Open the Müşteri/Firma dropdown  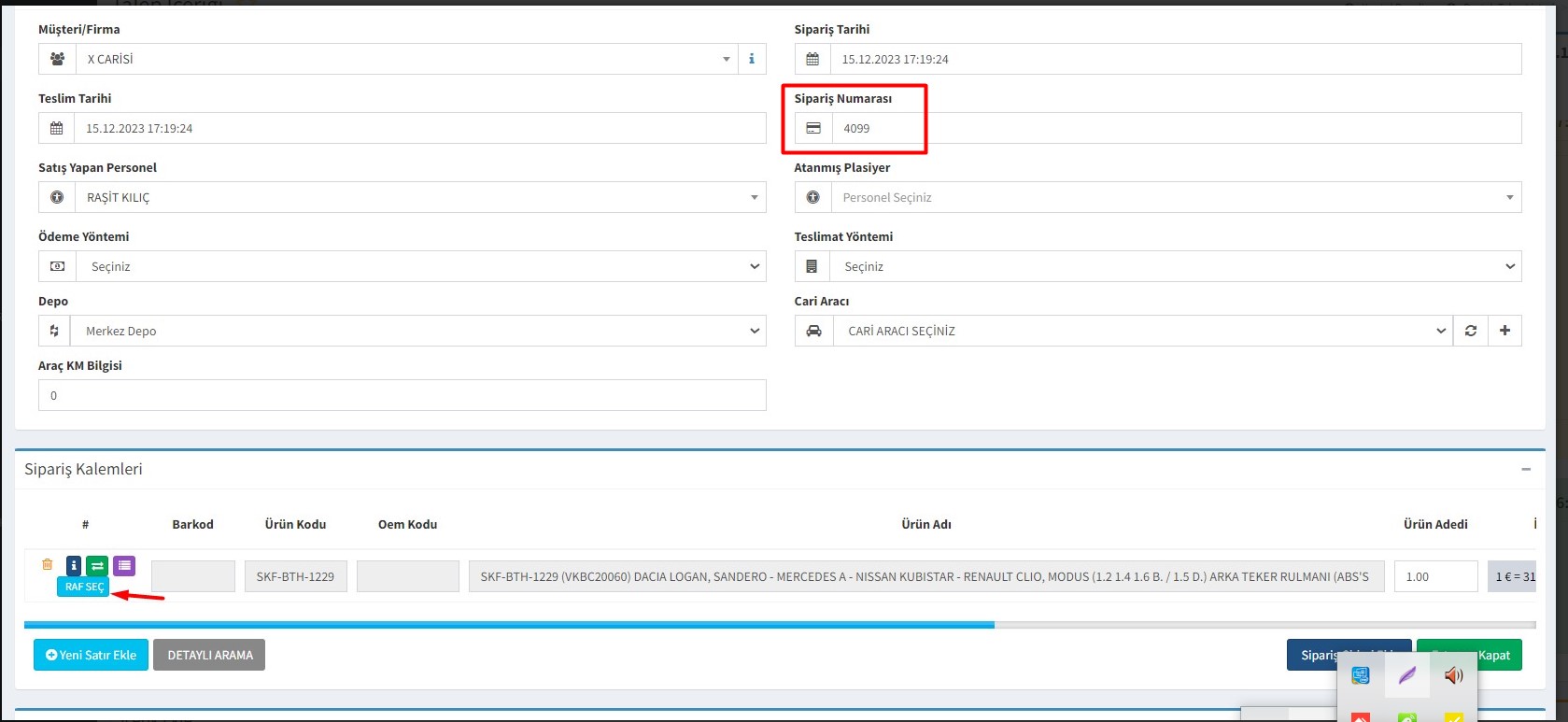pos(406,59)
